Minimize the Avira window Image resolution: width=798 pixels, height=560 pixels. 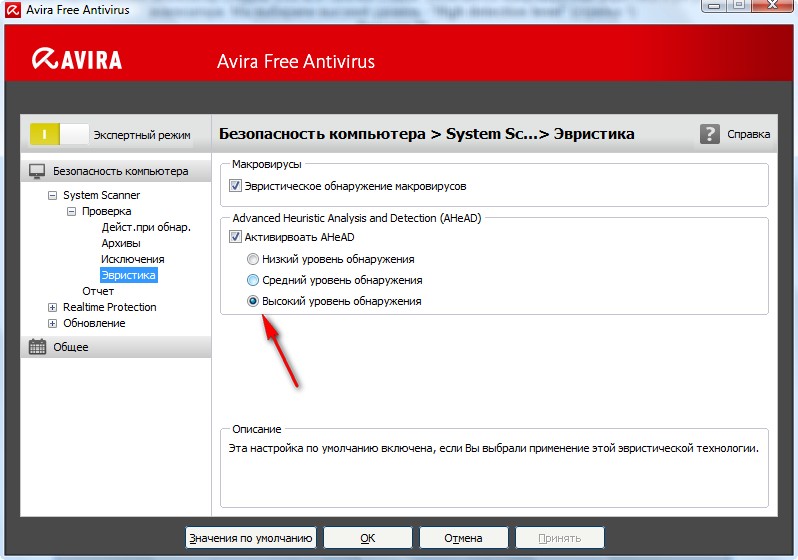(x=714, y=6)
